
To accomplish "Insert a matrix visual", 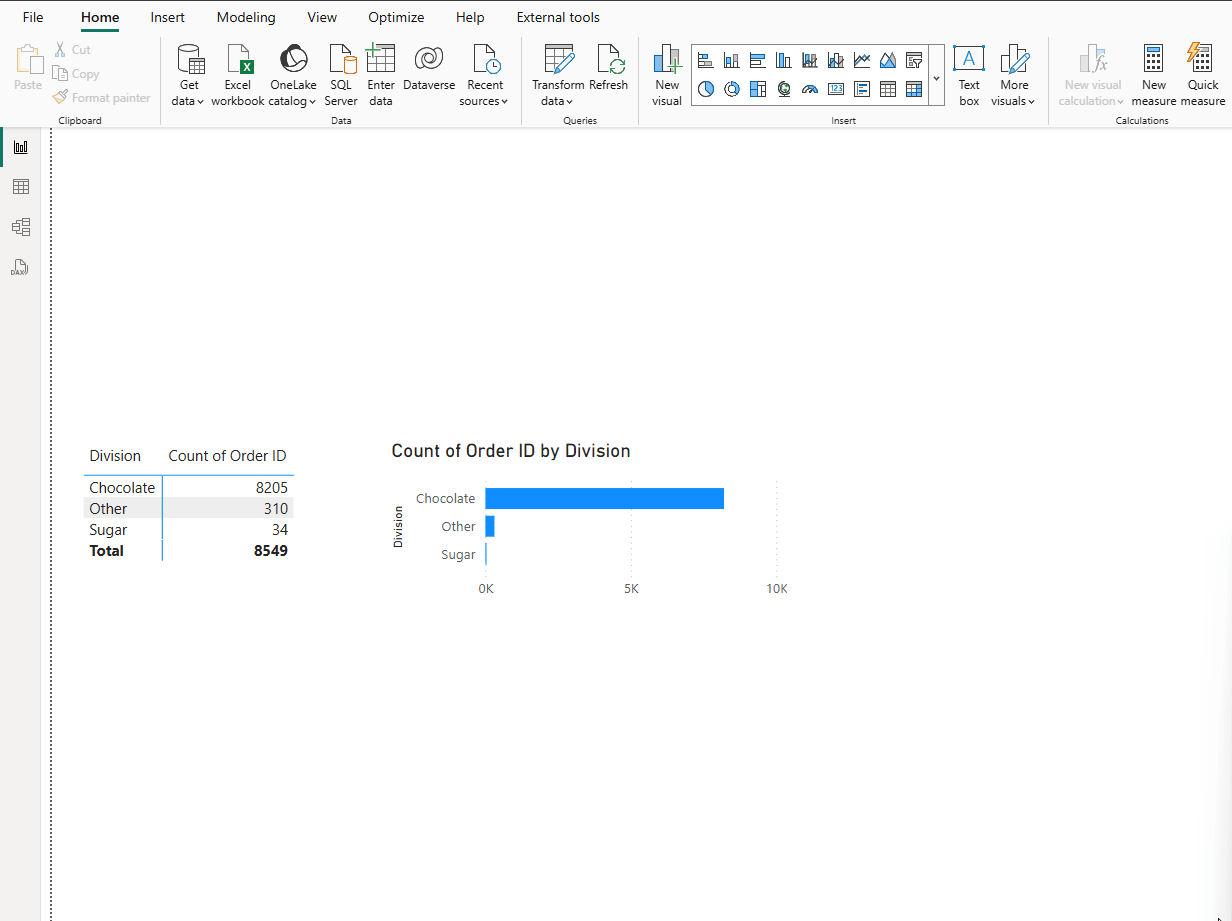I will pos(914,89).
